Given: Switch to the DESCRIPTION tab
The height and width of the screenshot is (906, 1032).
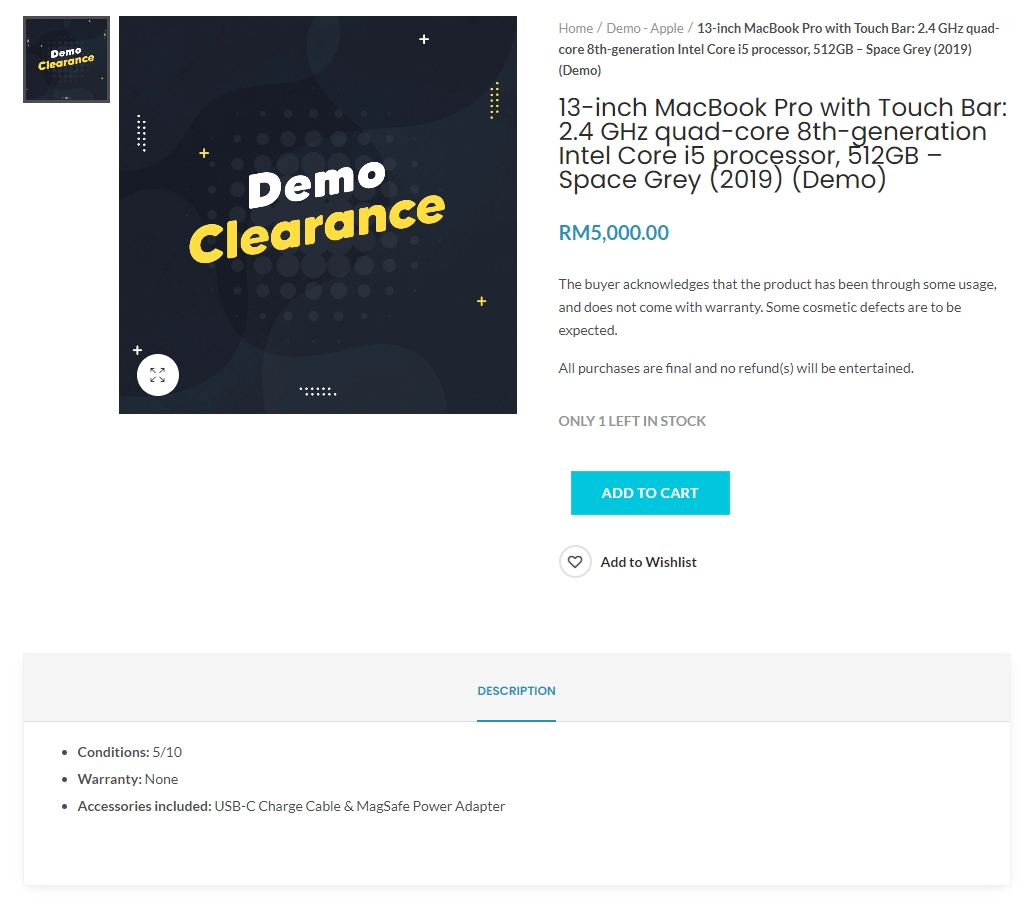Looking at the screenshot, I should click(x=516, y=691).
